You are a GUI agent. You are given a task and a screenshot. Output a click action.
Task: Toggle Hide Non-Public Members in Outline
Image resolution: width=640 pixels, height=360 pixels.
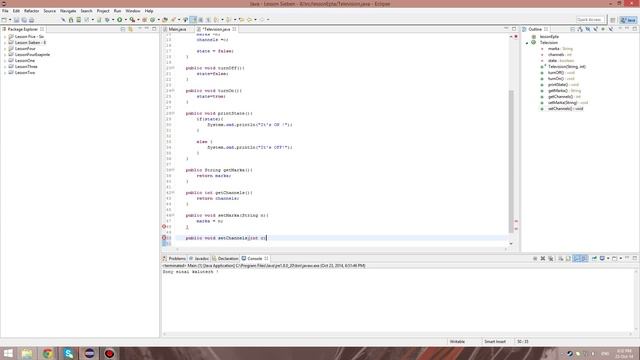tap(603, 29)
